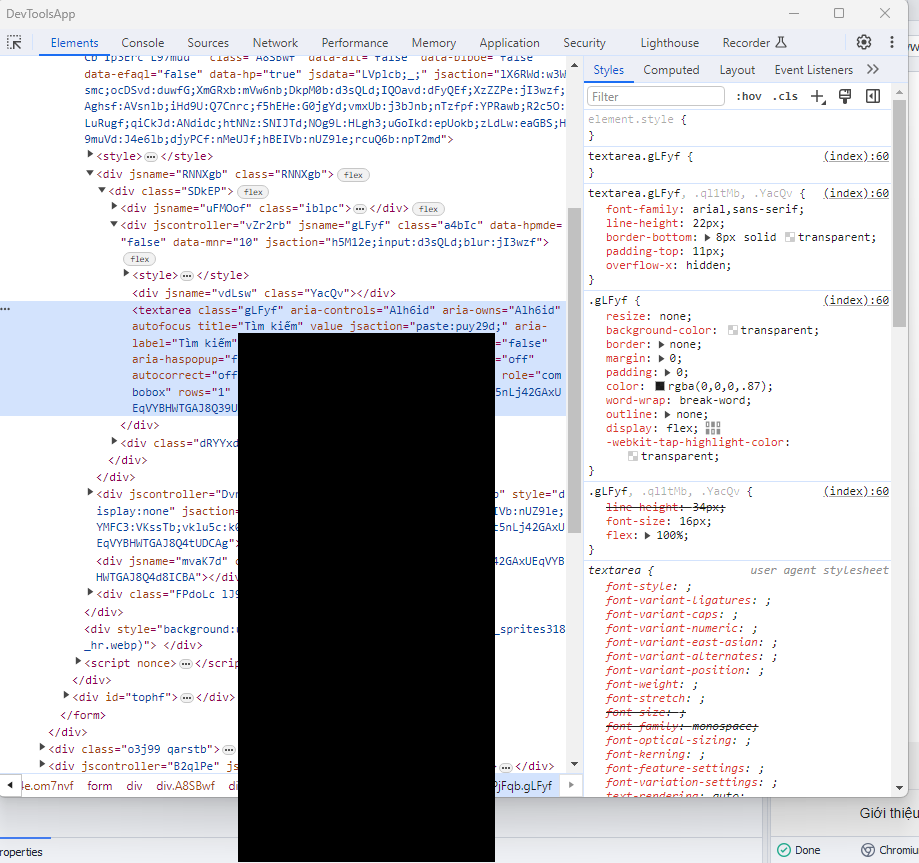Viewport: 919px width, 863px height.
Task: Expand the div id="tophf" node
Action: click(67, 696)
